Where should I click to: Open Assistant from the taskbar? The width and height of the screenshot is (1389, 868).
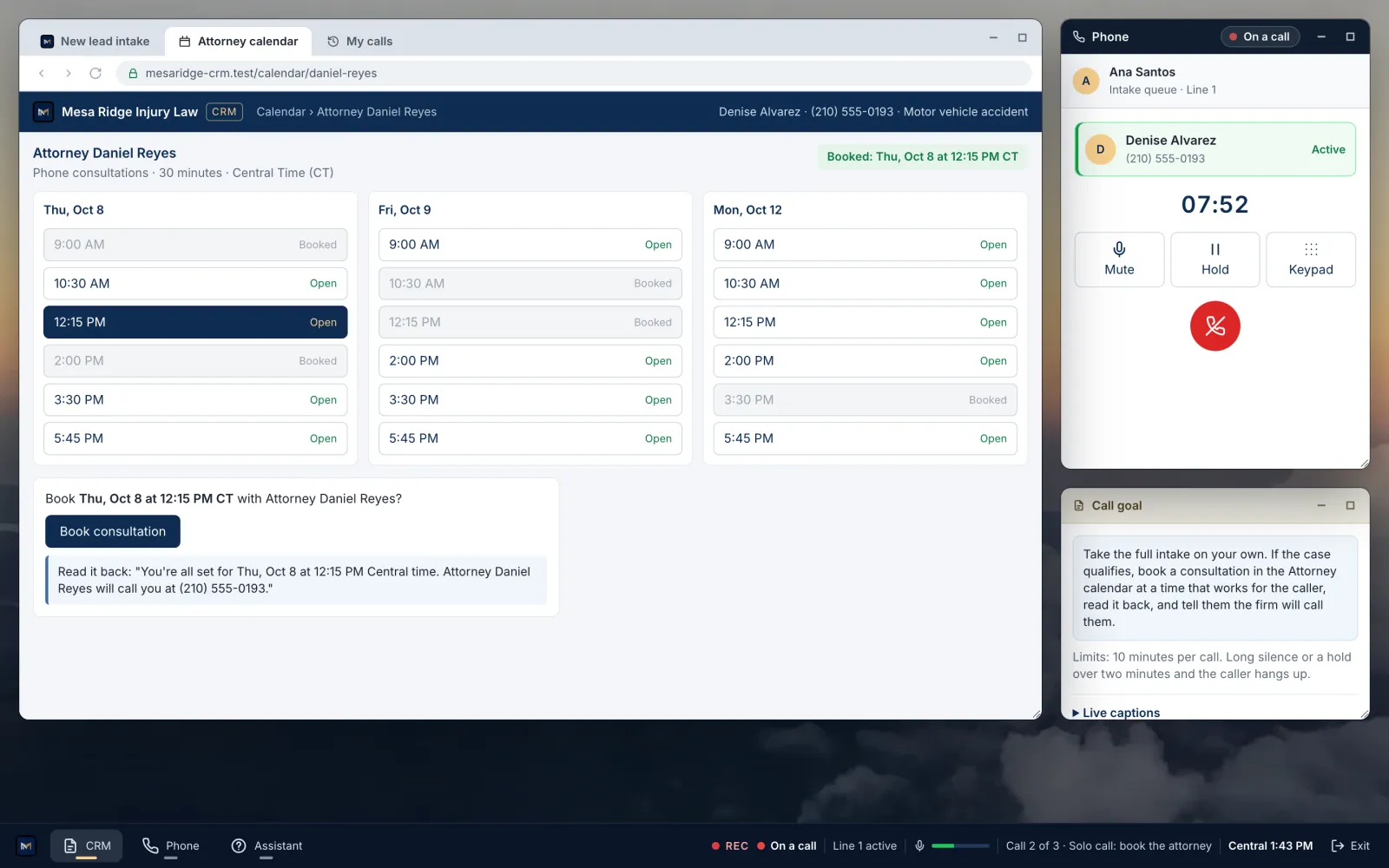(267, 845)
